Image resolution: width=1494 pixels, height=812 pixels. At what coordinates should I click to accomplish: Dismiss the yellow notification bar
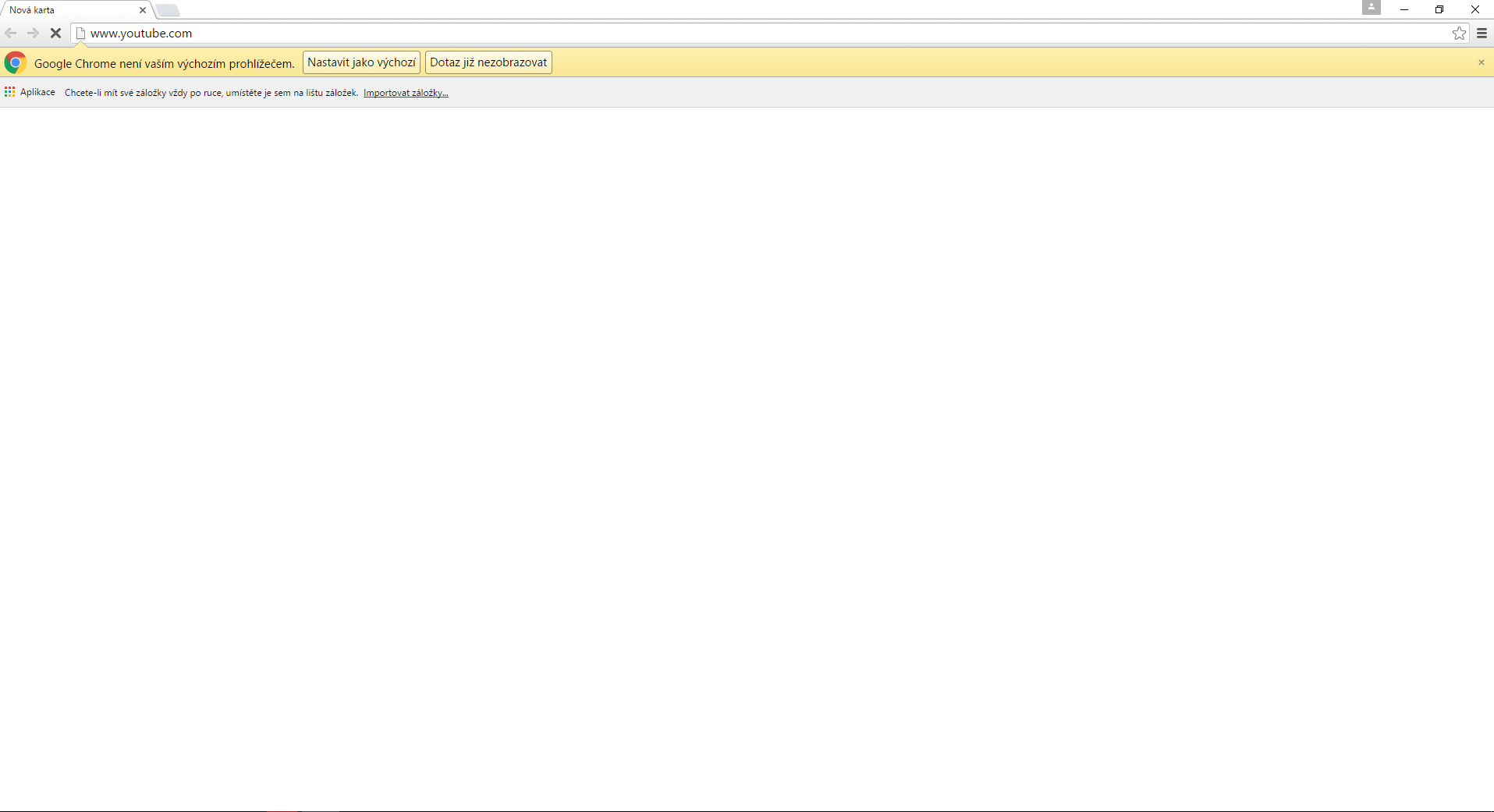pyautogui.click(x=1480, y=62)
